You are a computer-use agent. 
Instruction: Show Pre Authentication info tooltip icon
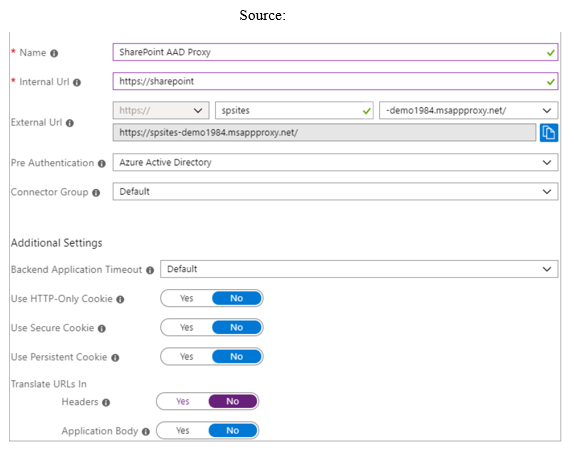102,163
